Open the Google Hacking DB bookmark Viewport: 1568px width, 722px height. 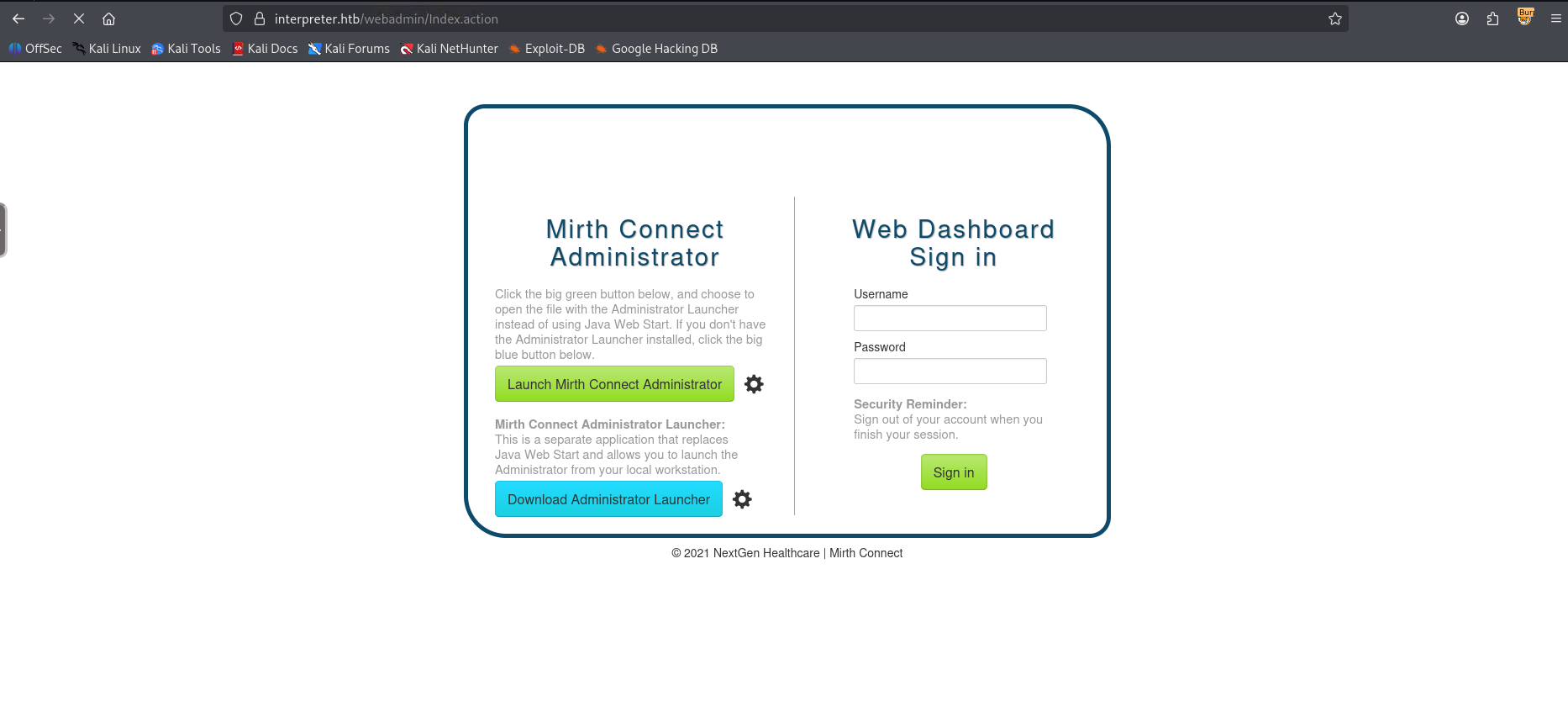coord(657,49)
